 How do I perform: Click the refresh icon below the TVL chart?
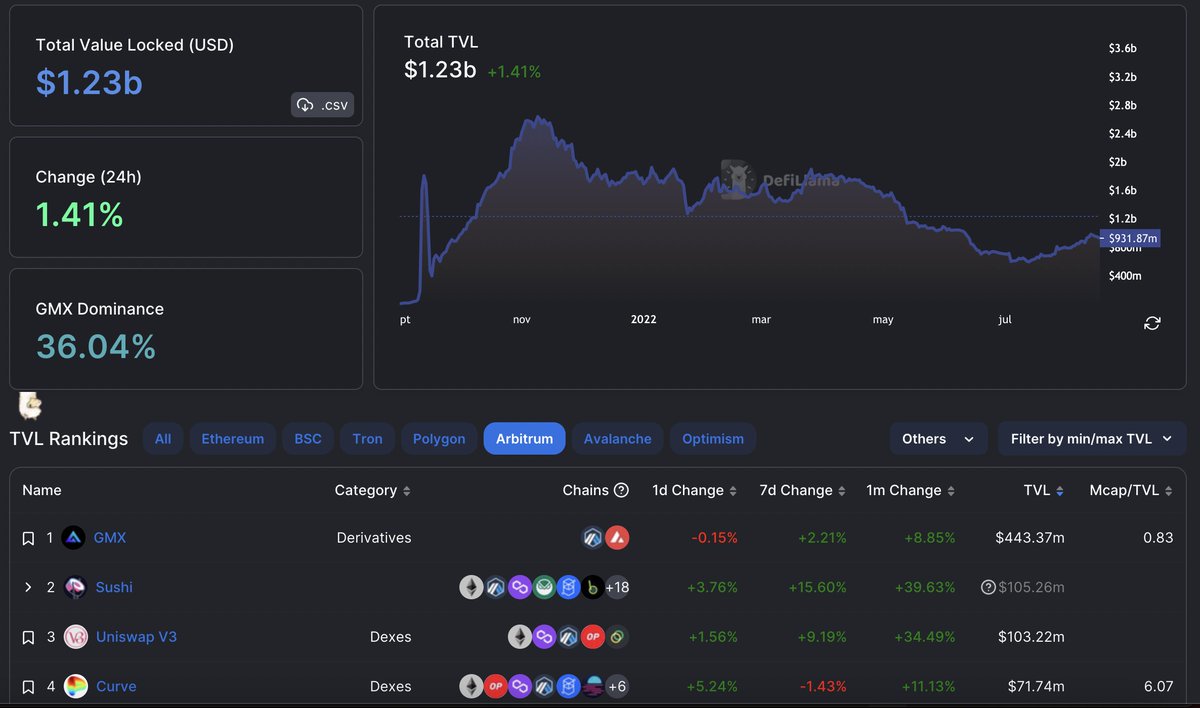point(1151,324)
